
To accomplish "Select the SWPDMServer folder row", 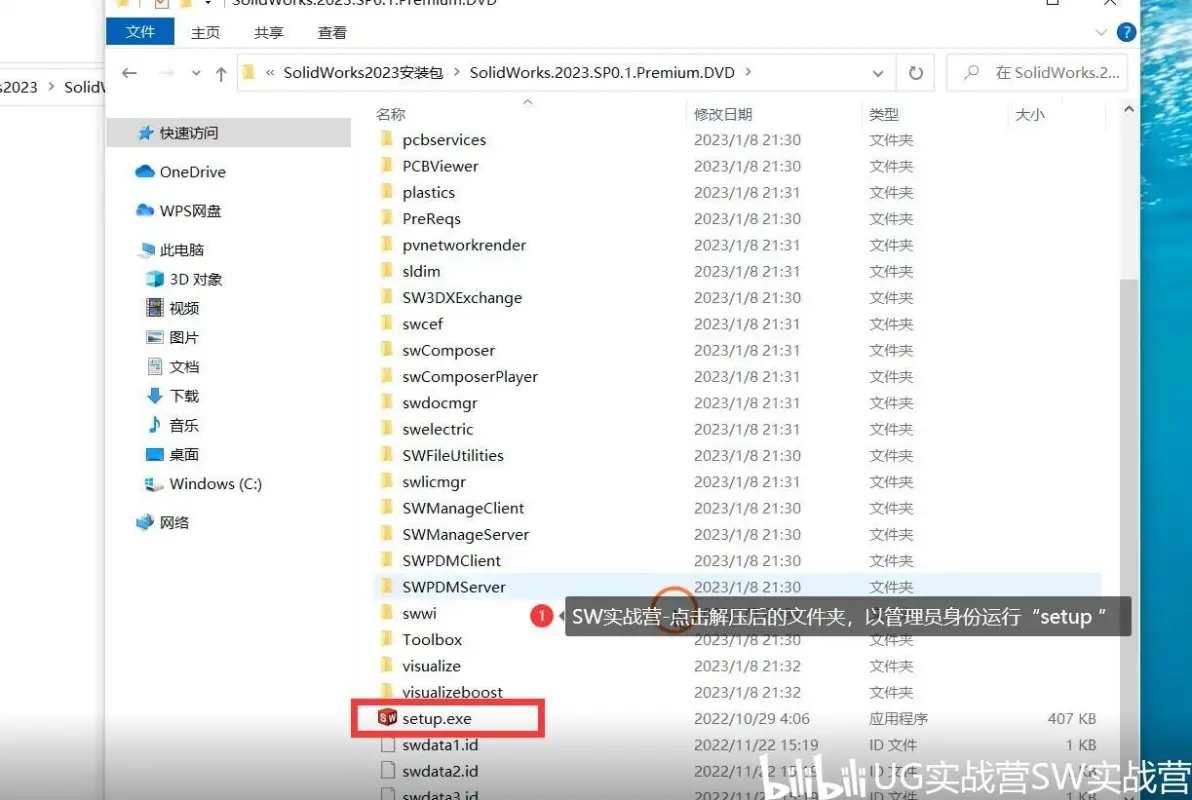I will [x=737, y=586].
